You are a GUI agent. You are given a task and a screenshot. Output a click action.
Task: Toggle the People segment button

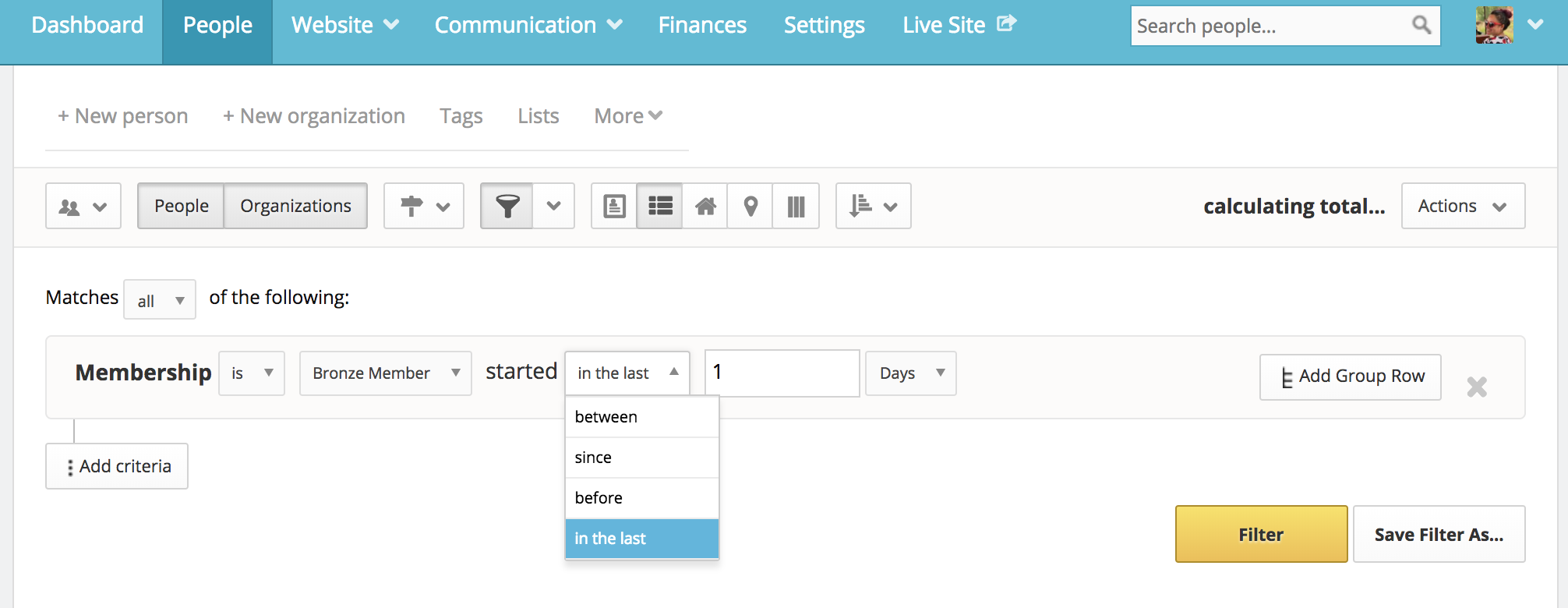pos(182,207)
